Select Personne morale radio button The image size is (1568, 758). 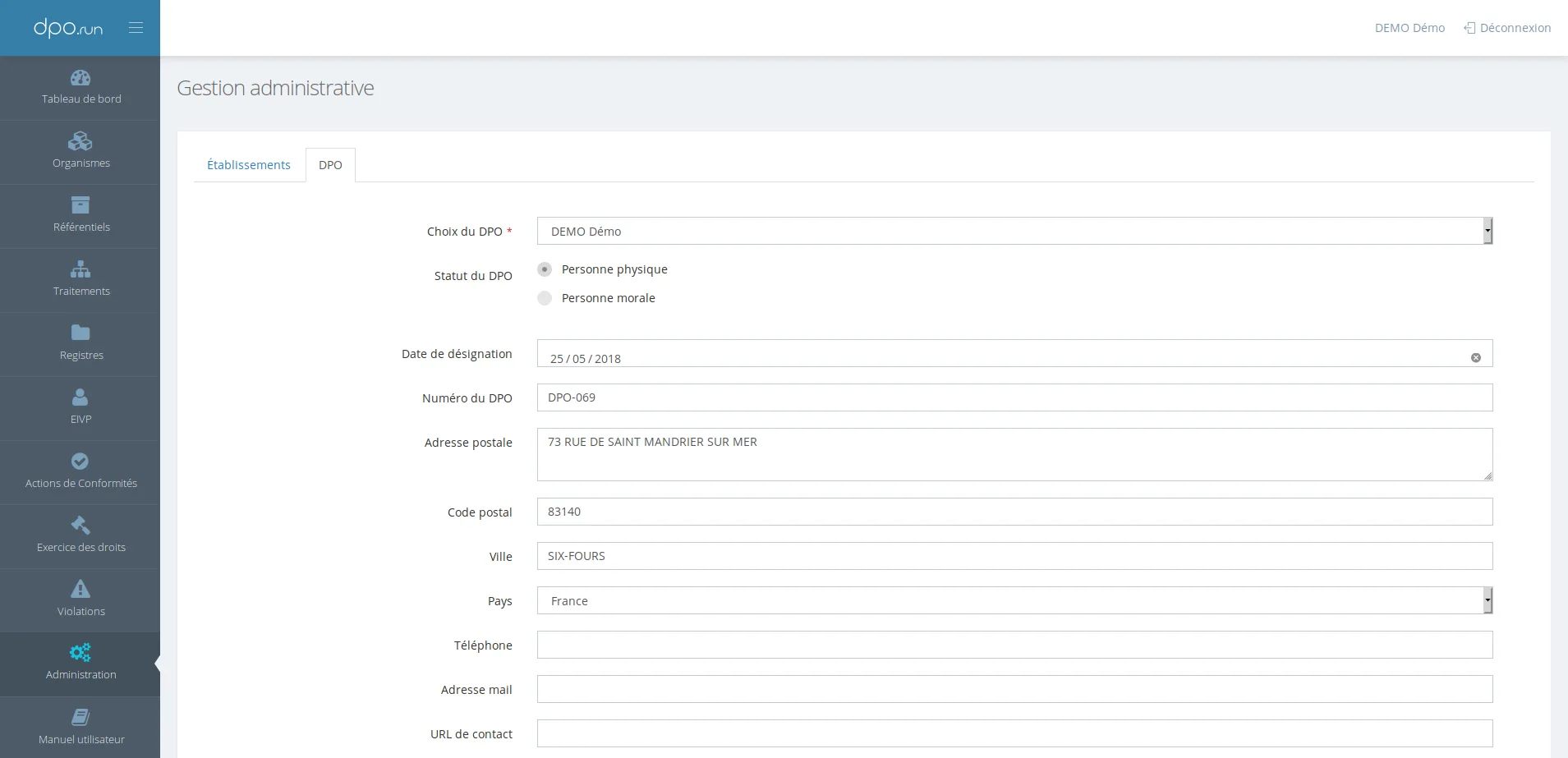click(545, 298)
